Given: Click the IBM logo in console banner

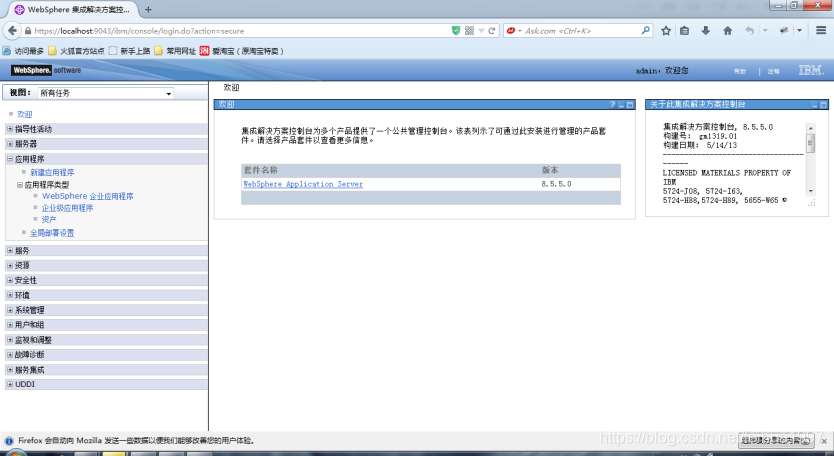Looking at the screenshot, I should [811, 70].
